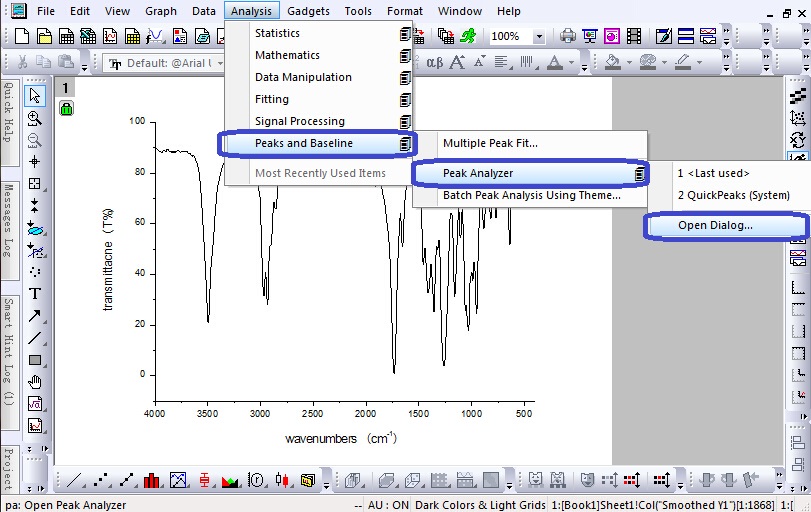Click the Print icon in toolbar
The width and height of the screenshot is (811, 512).
(569, 37)
